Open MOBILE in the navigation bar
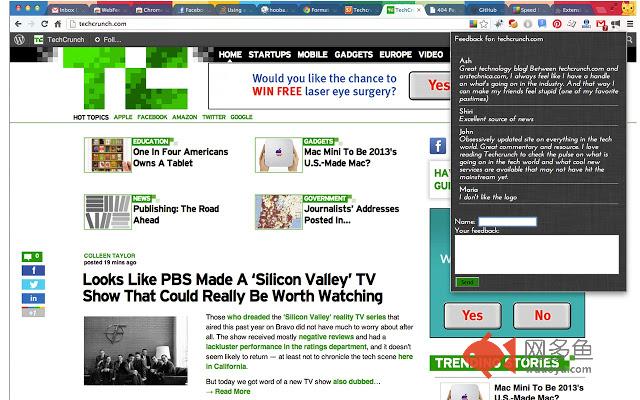 point(313,55)
